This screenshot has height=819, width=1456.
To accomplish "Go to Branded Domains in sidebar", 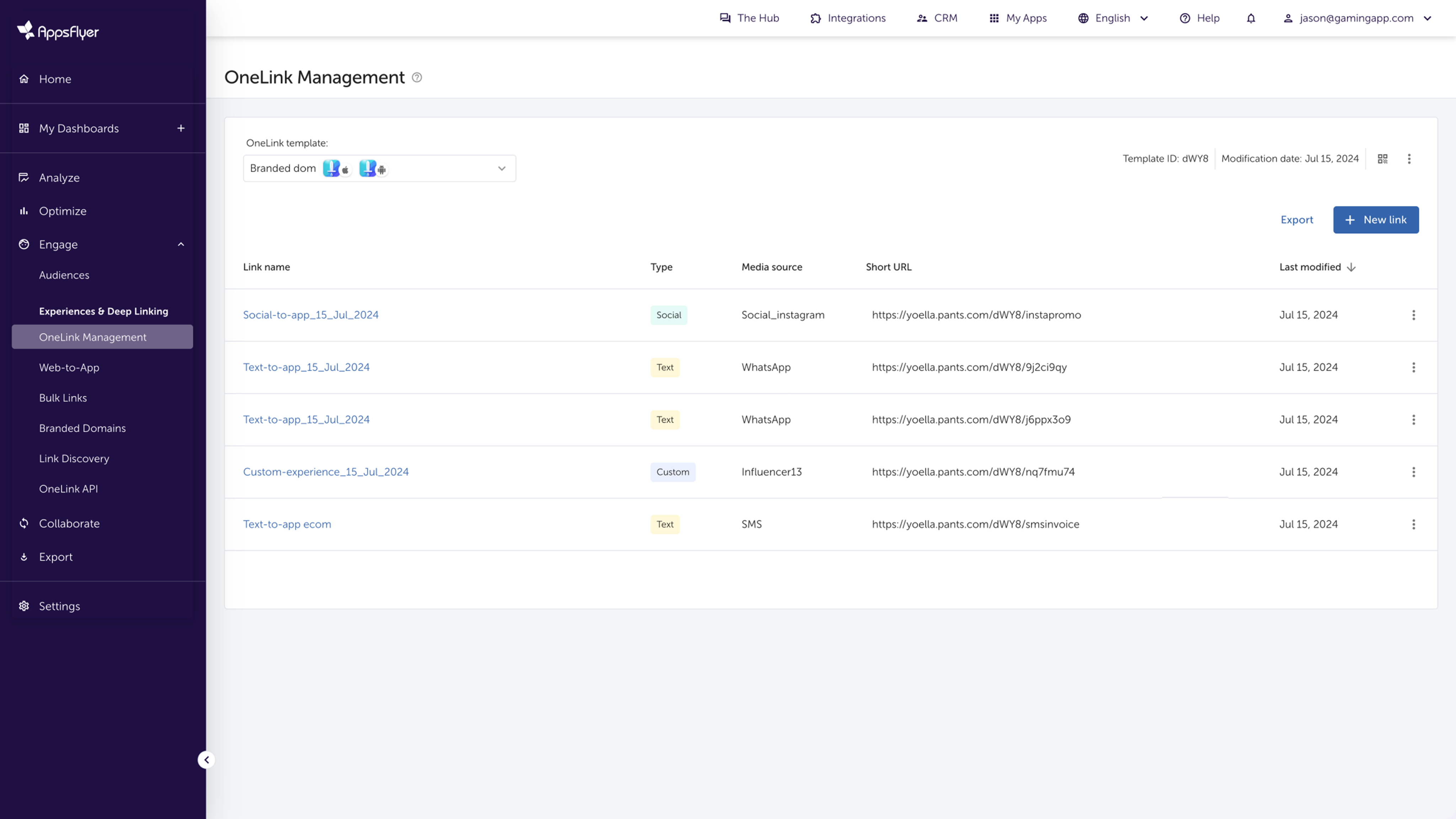I will coord(82,428).
